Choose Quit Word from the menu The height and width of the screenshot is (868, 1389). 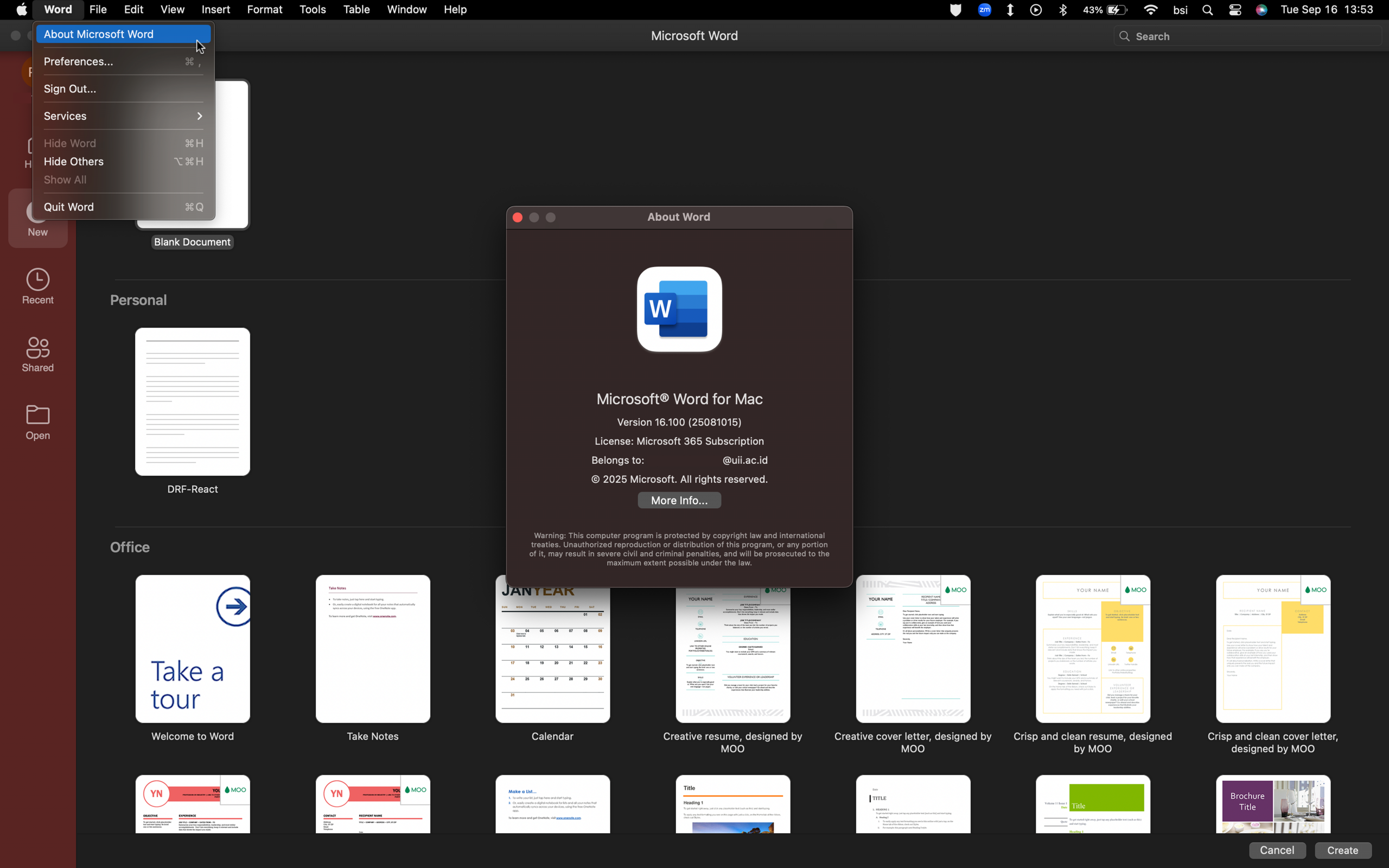(x=123, y=207)
